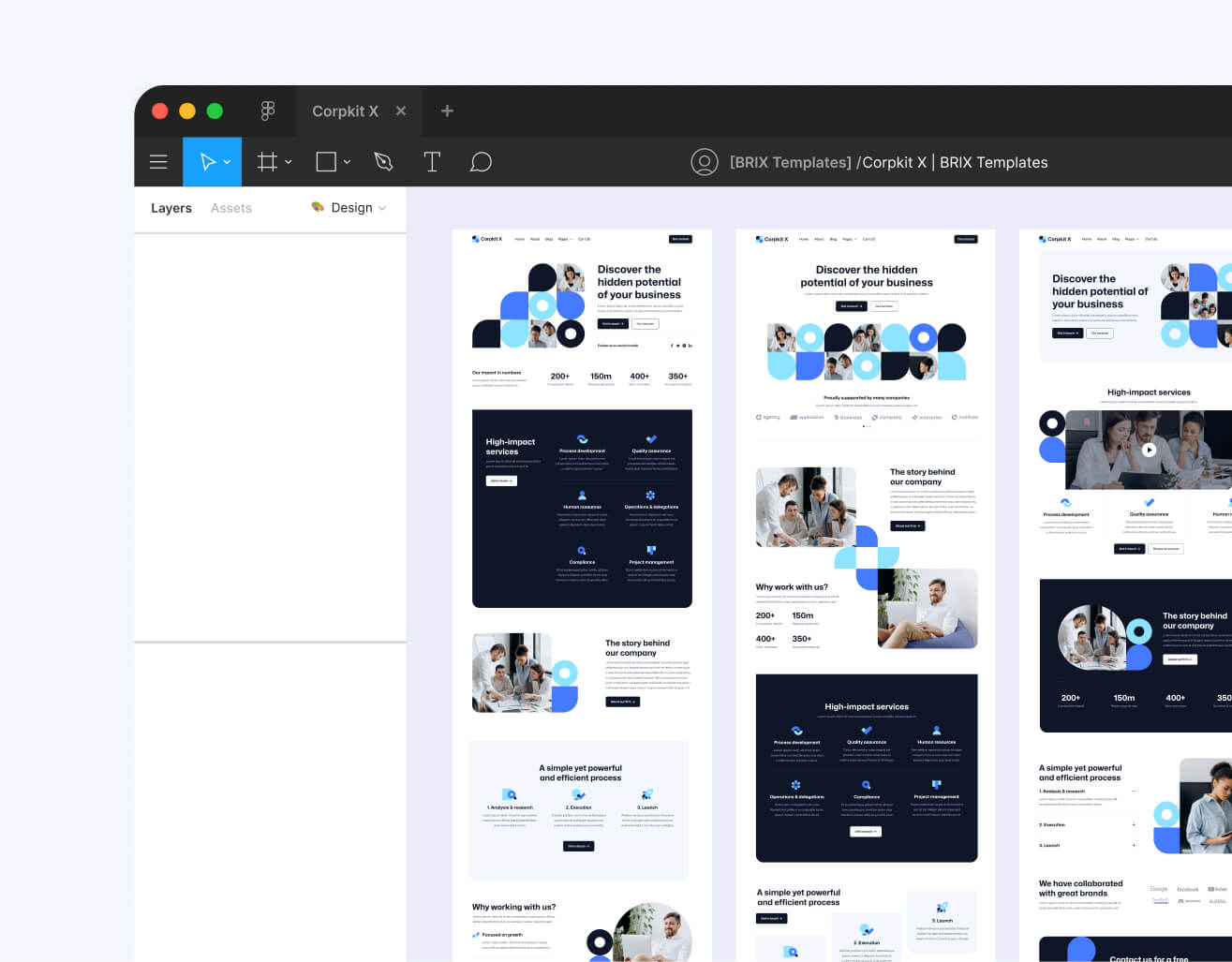Screen dimensions: 1232x962
Task: Click the palette icon next to Design
Action: point(317,207)
